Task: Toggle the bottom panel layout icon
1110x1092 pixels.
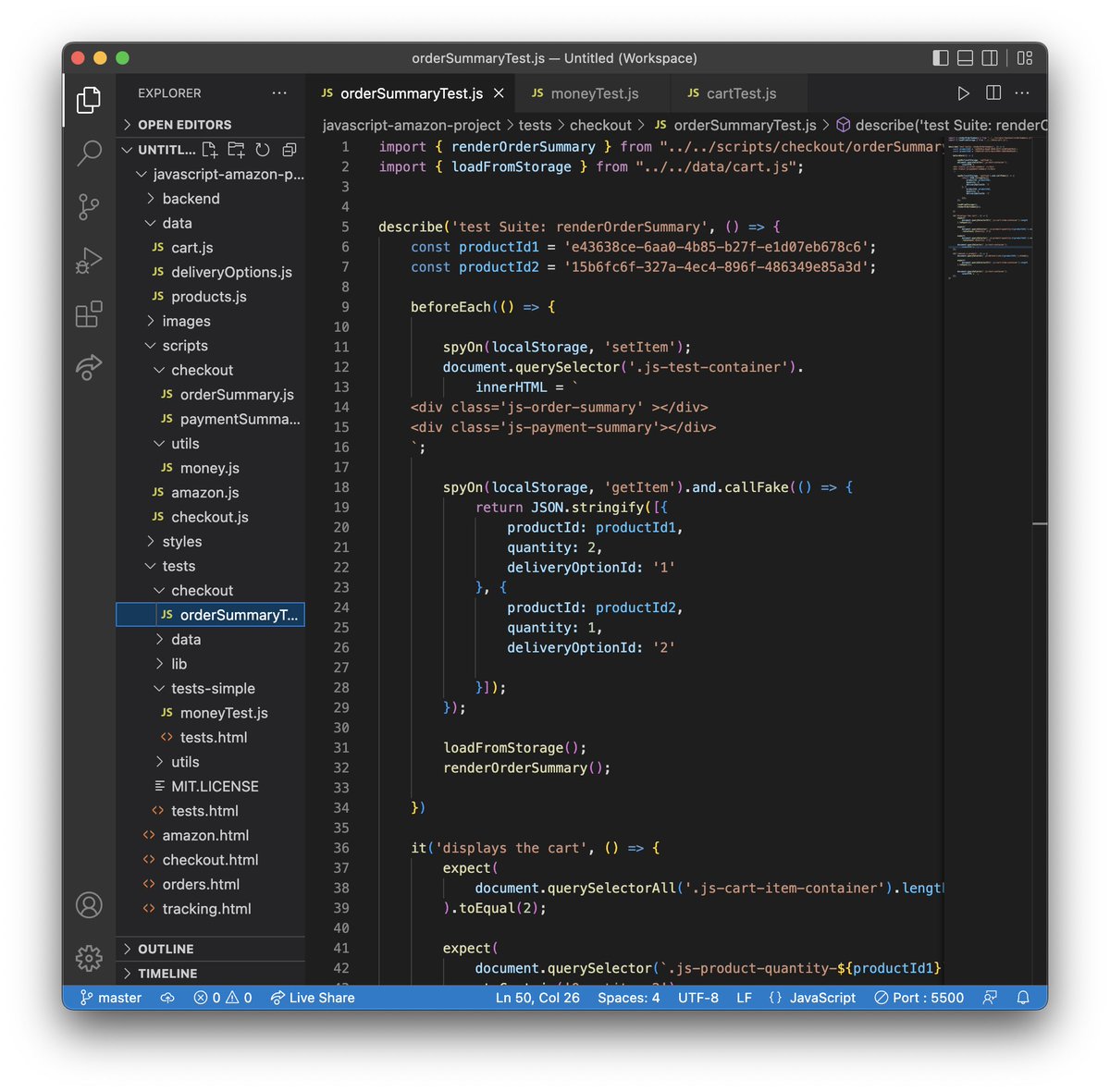Action: click(x=965, y=58)
